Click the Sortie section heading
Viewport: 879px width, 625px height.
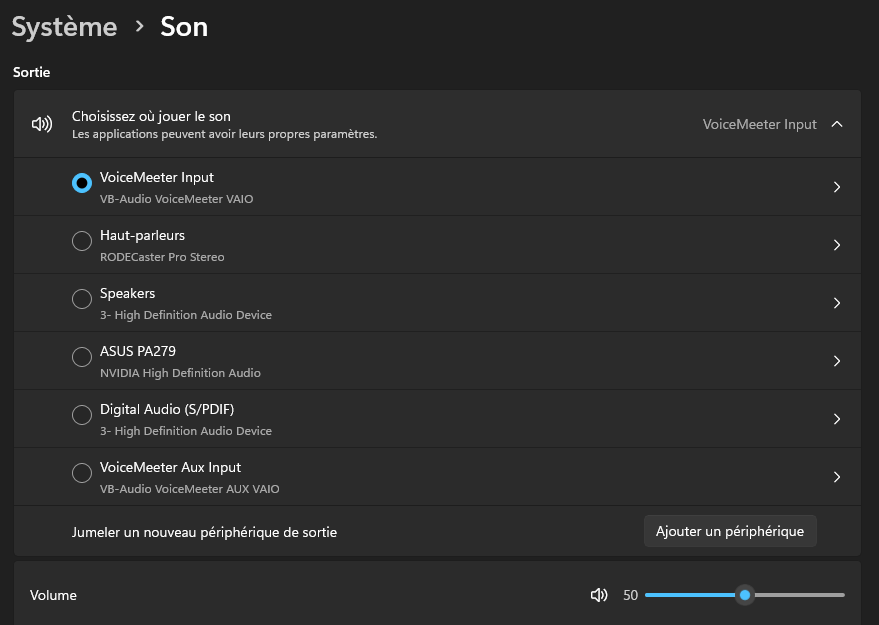coord(31,72)
